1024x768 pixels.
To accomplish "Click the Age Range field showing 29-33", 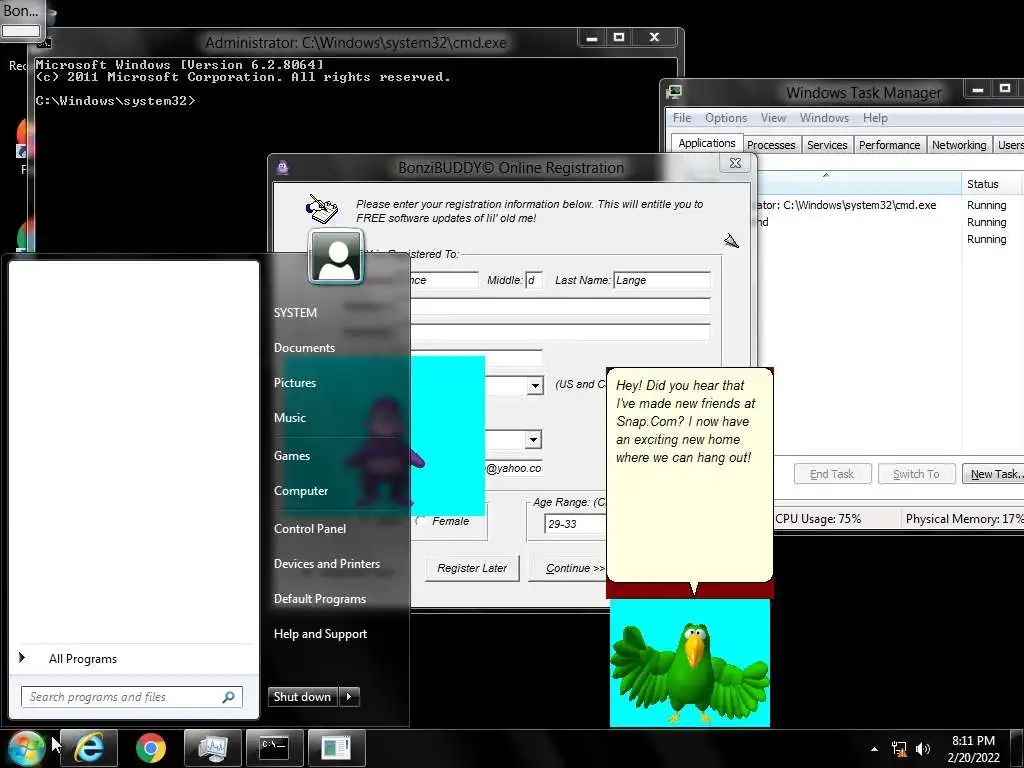I will click(575, 524).
